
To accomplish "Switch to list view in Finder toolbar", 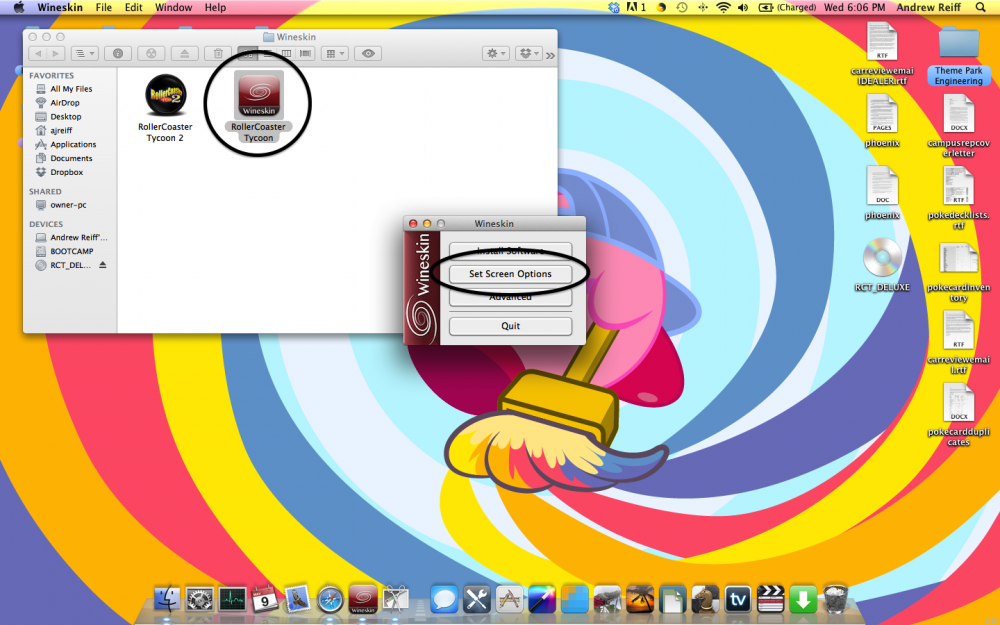I will click(x=268, y=53).
